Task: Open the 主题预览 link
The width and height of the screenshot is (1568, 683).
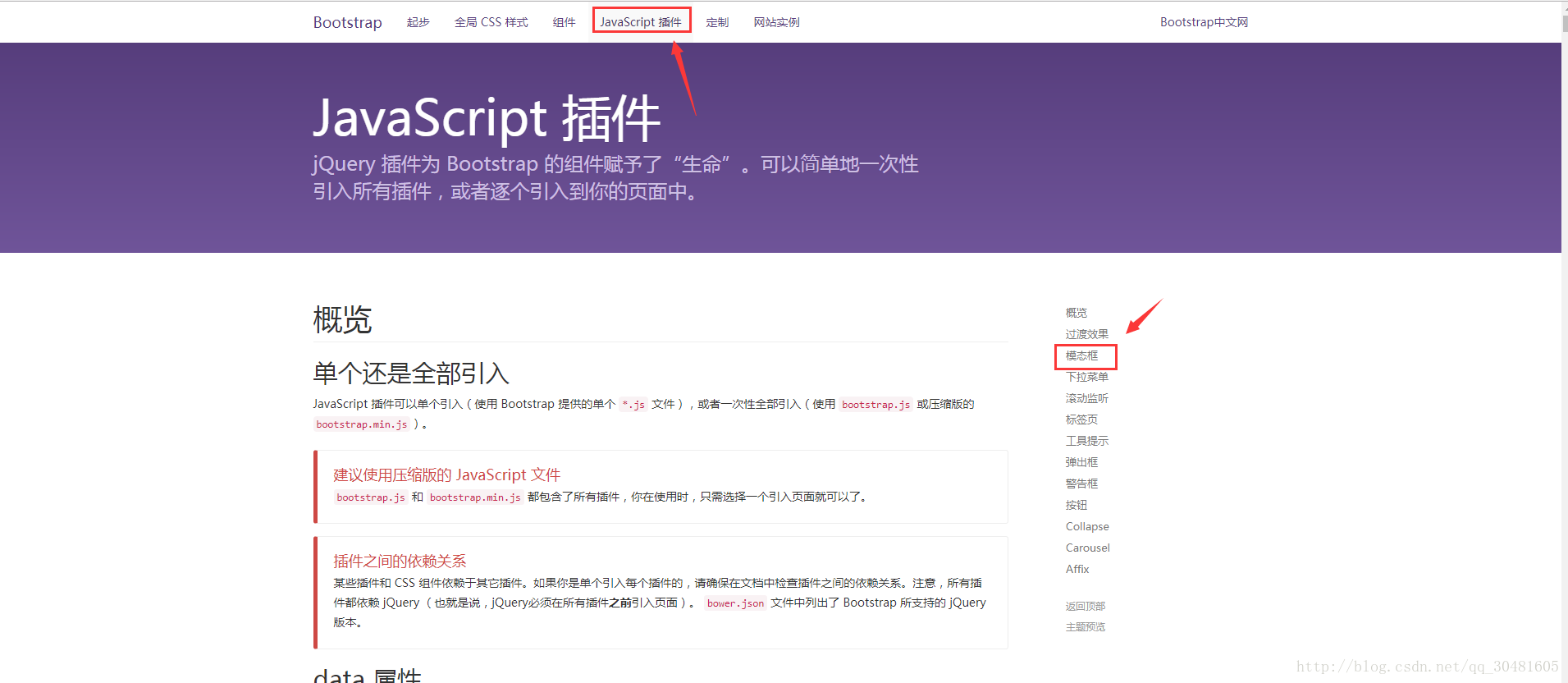Action: coord(1085,626)
